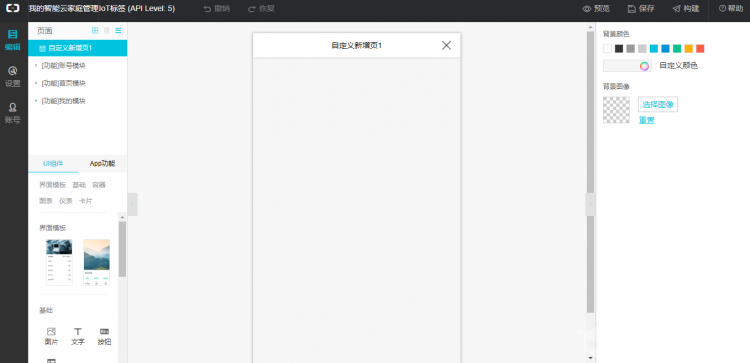Select the 文字 (Text) component
Image resolution: width=750 pixels, height=363 pixels.
click(x=77, y=336)
